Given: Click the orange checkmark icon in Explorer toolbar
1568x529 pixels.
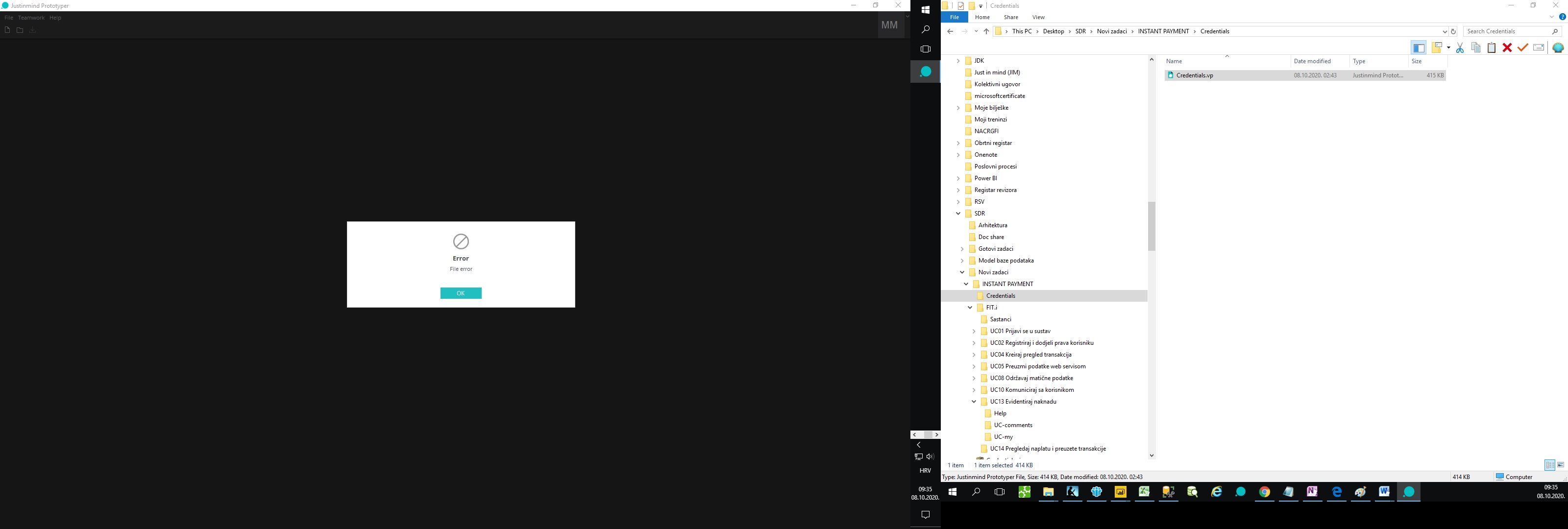Looking at the screenshot, I should [x=1523, y=48].
